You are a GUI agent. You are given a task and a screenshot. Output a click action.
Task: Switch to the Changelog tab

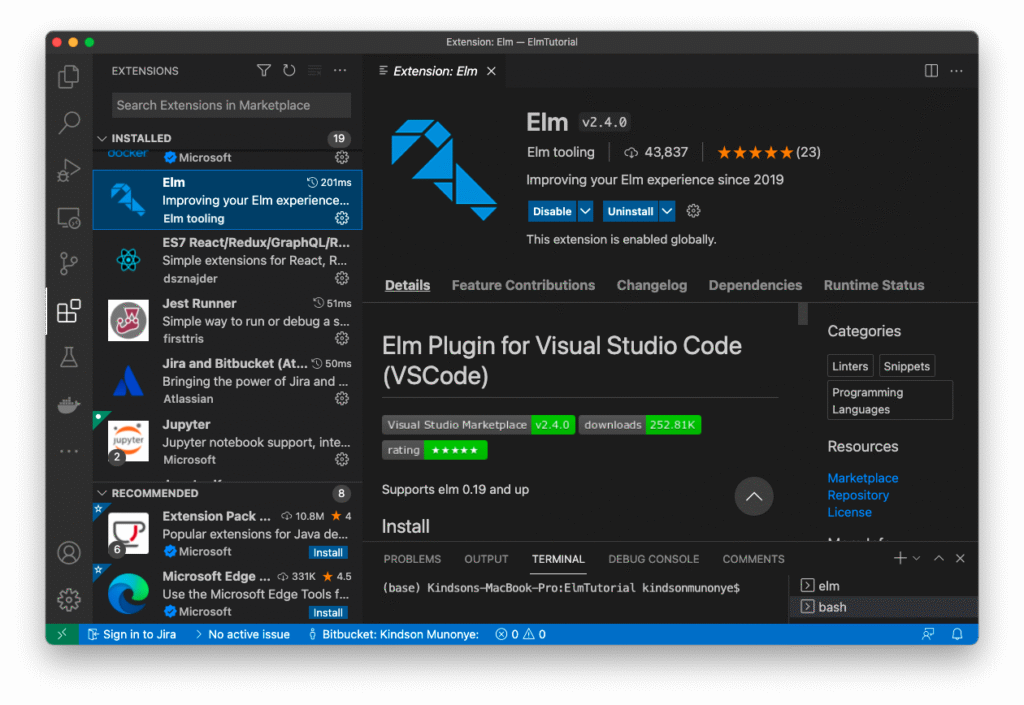(x=651, y=285)
